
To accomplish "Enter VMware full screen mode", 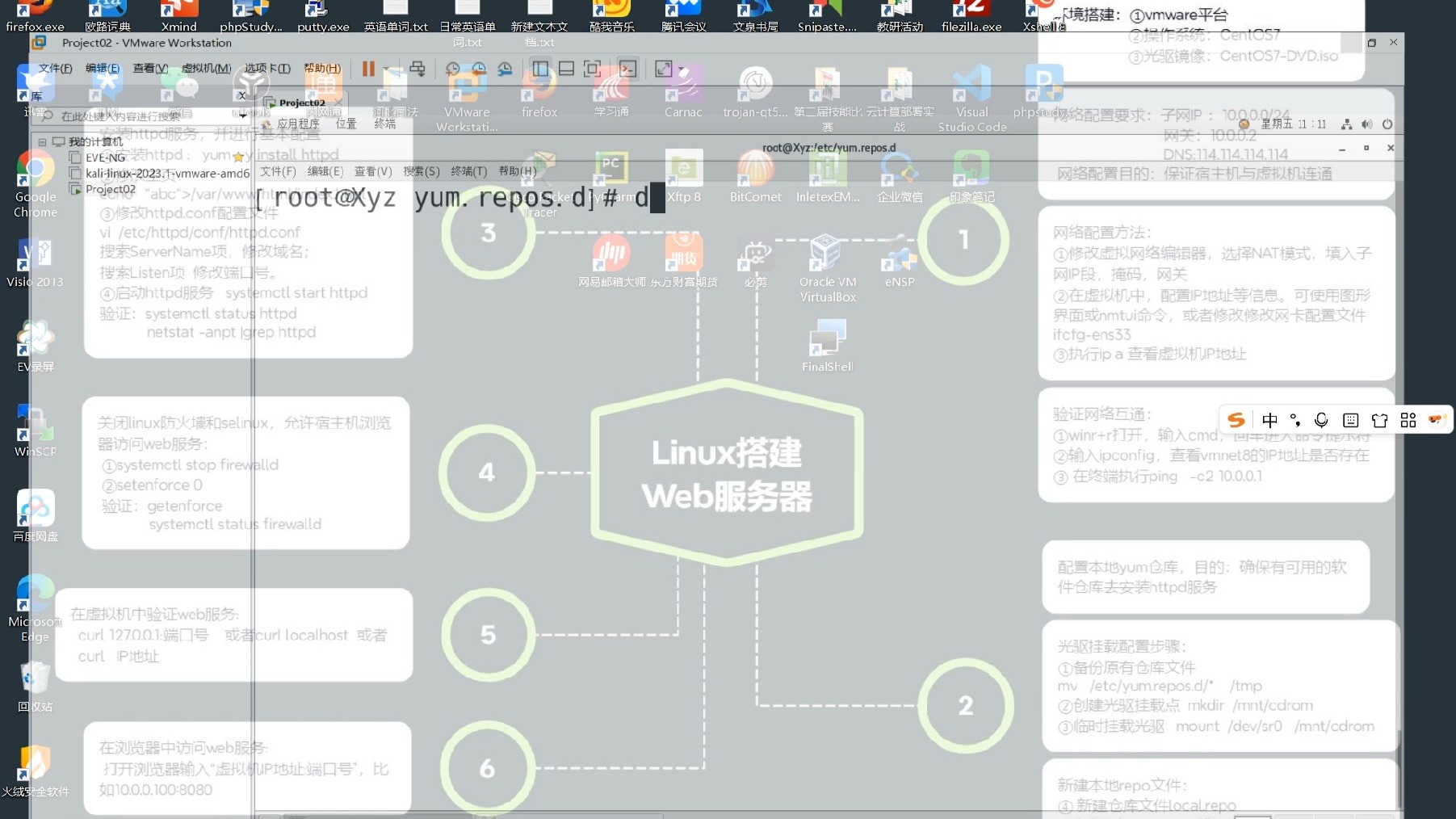I will click(x=592, y=69).
